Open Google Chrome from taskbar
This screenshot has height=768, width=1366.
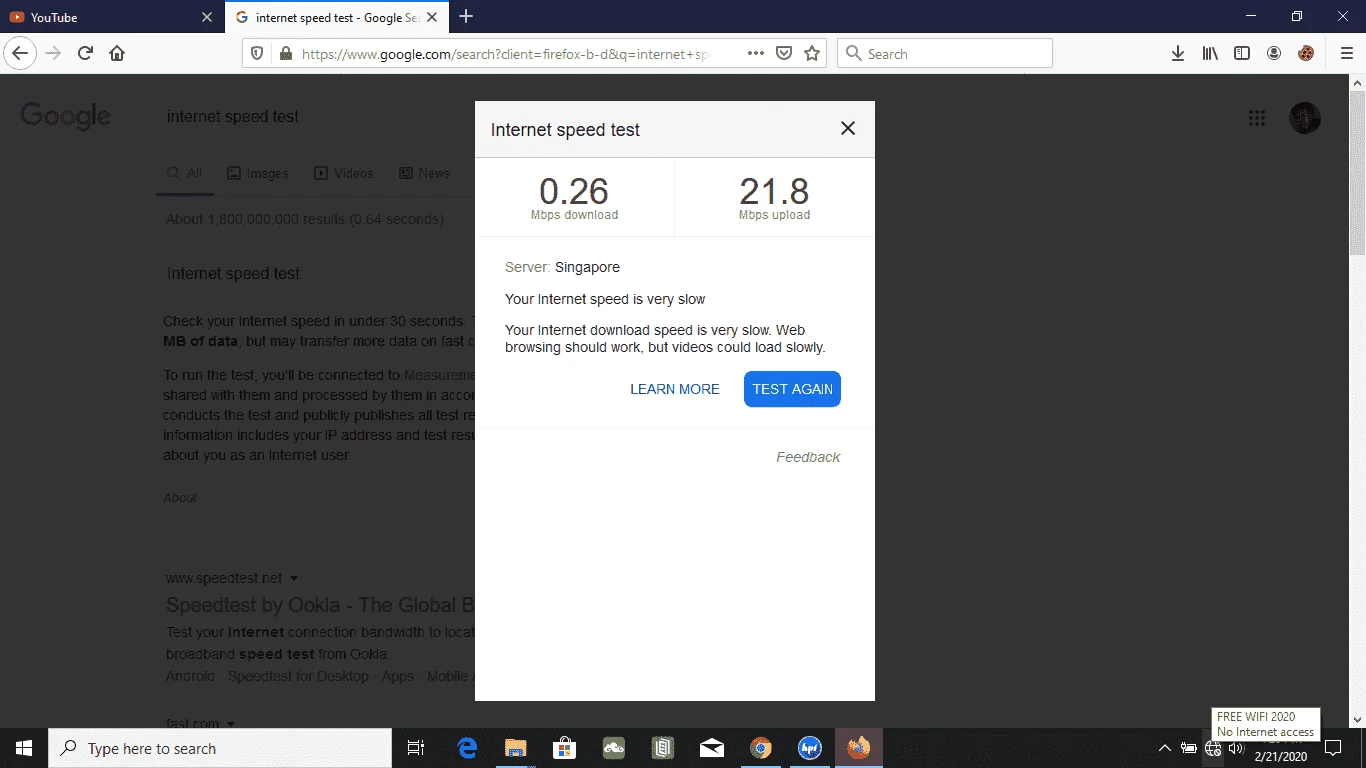tap(761, 748)
